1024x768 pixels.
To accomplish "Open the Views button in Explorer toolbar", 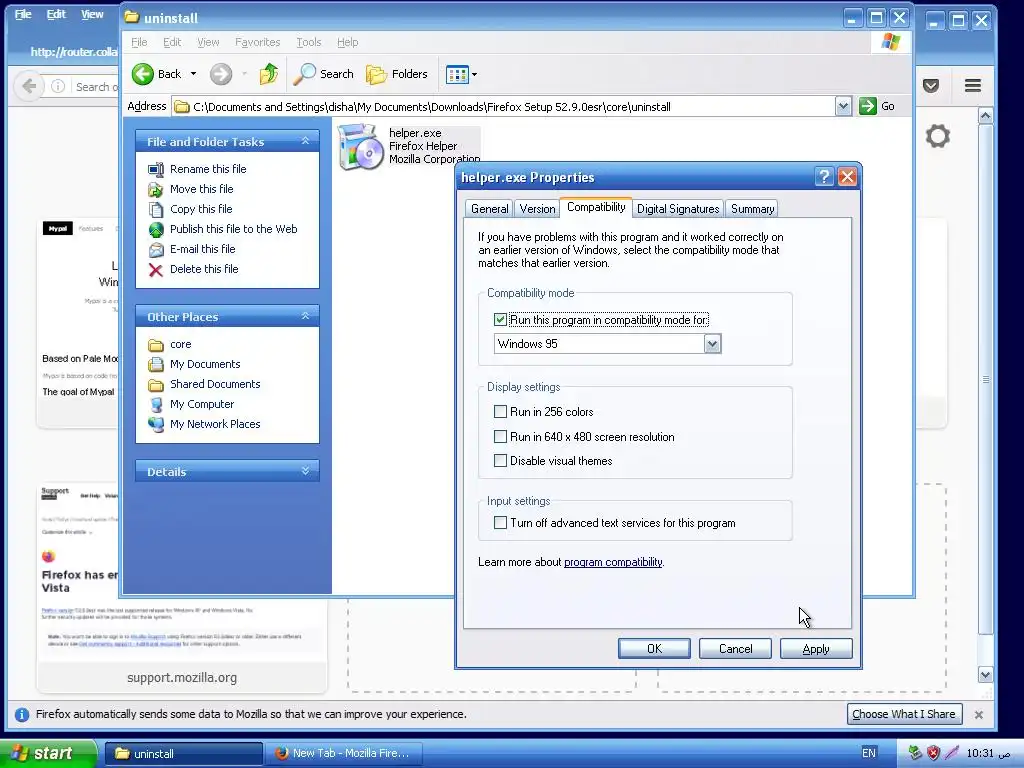I will pyautogui.click(x=456, y=74).
